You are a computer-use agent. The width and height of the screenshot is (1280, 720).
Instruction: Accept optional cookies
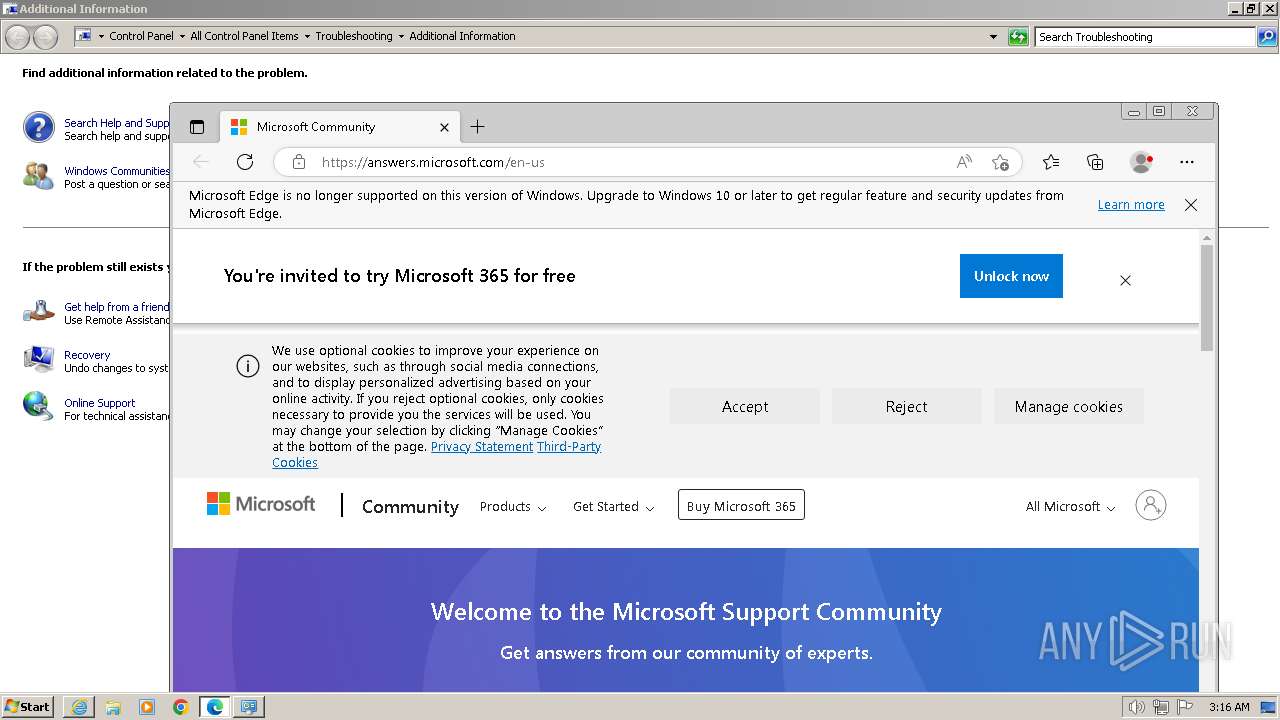pos(745,406)
